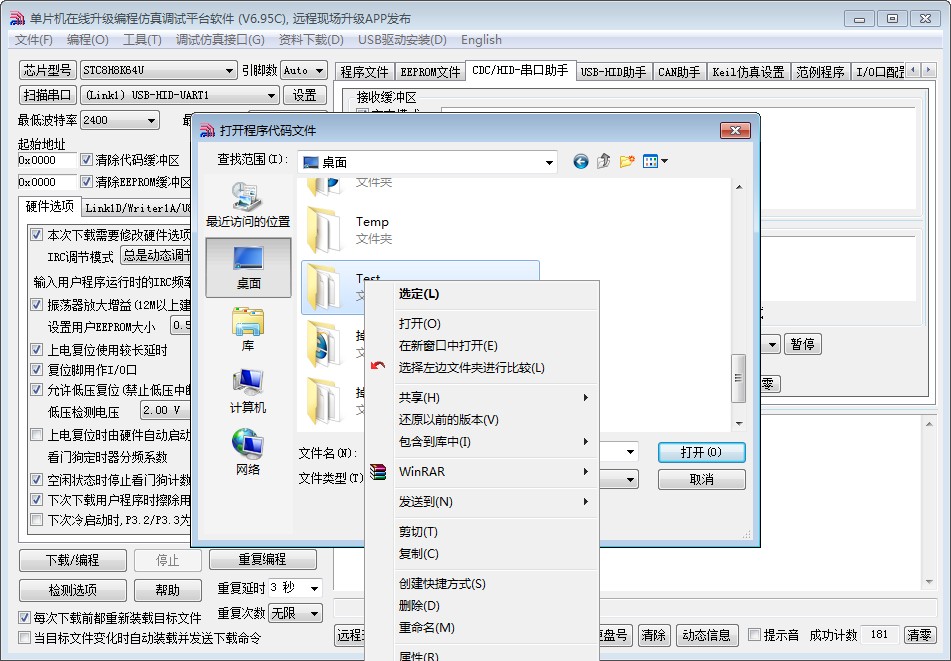Switch to the EEPROM文件 tab
This screenshot has height=661, width=951.
pyautogui.click(x=430, y=72)
